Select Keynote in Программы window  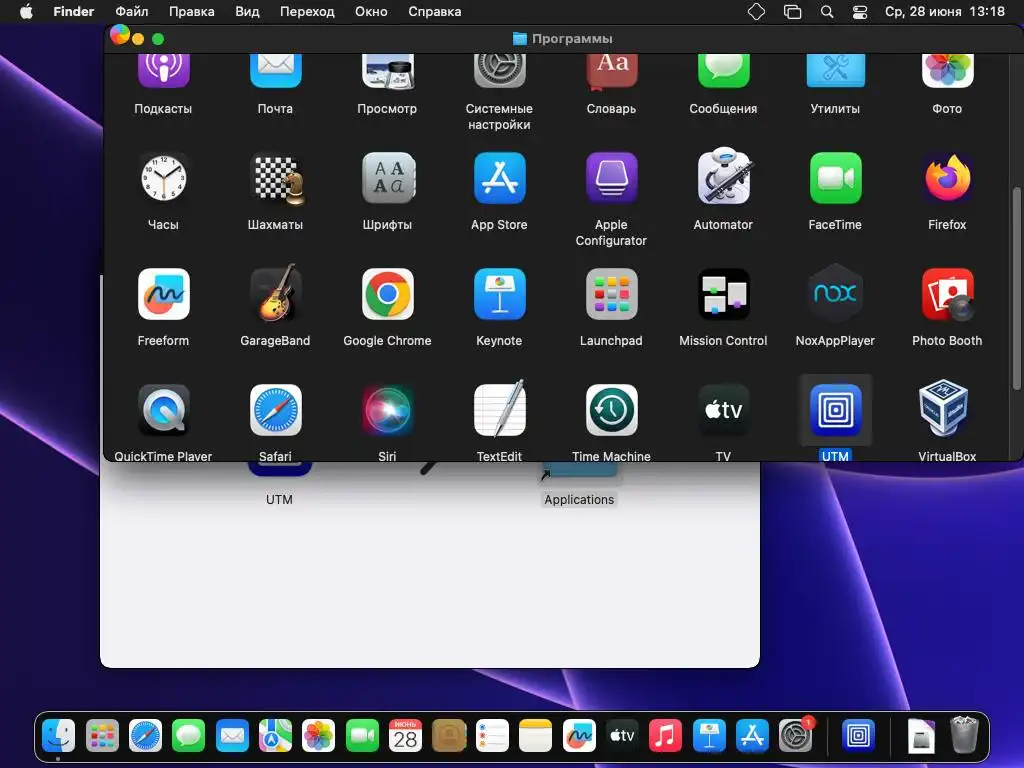pyautogui.click(x=500, y=294)
